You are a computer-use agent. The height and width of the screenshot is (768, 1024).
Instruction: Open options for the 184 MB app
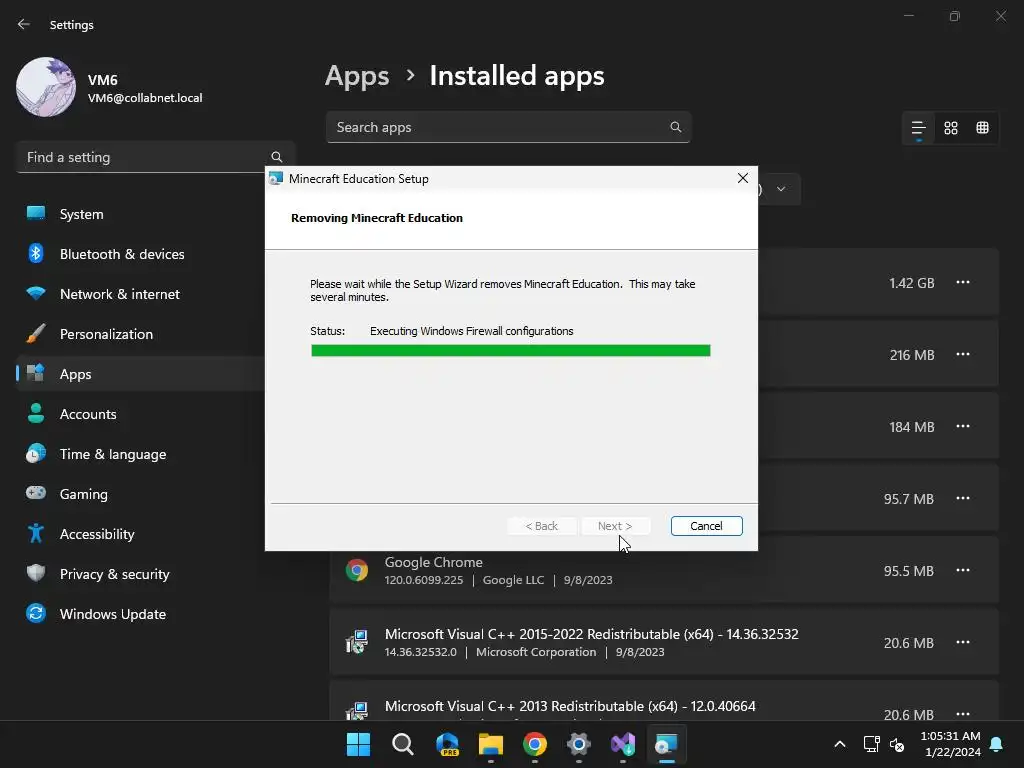(x=963, y=426)
